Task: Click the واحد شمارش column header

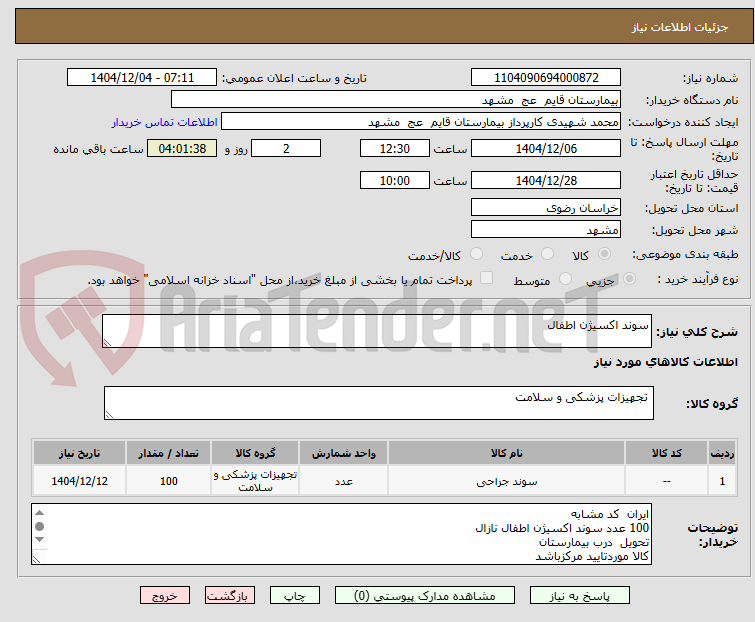Action: pos(343,453)
